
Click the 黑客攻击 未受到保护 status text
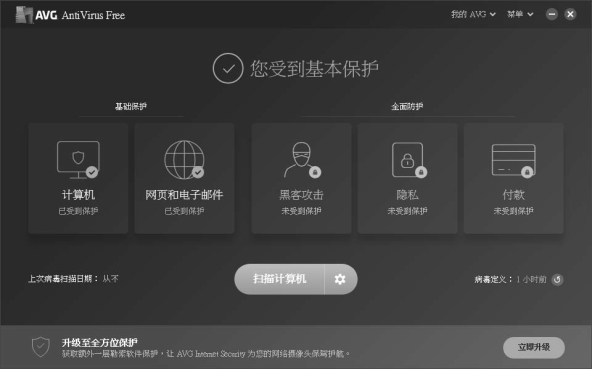[x=301, y=211]
